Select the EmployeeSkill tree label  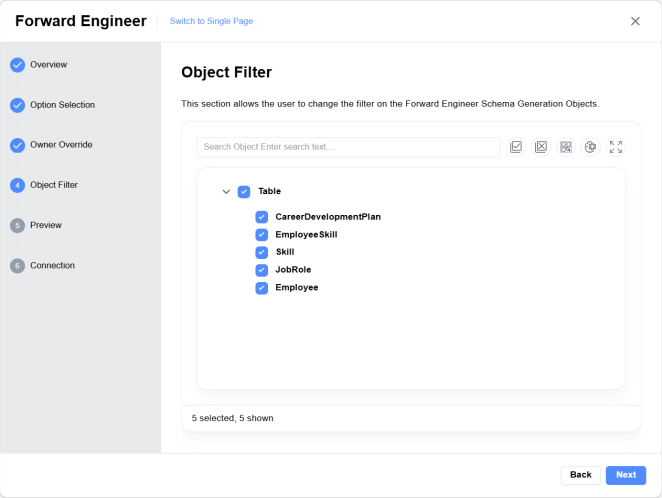click(307, 234)
